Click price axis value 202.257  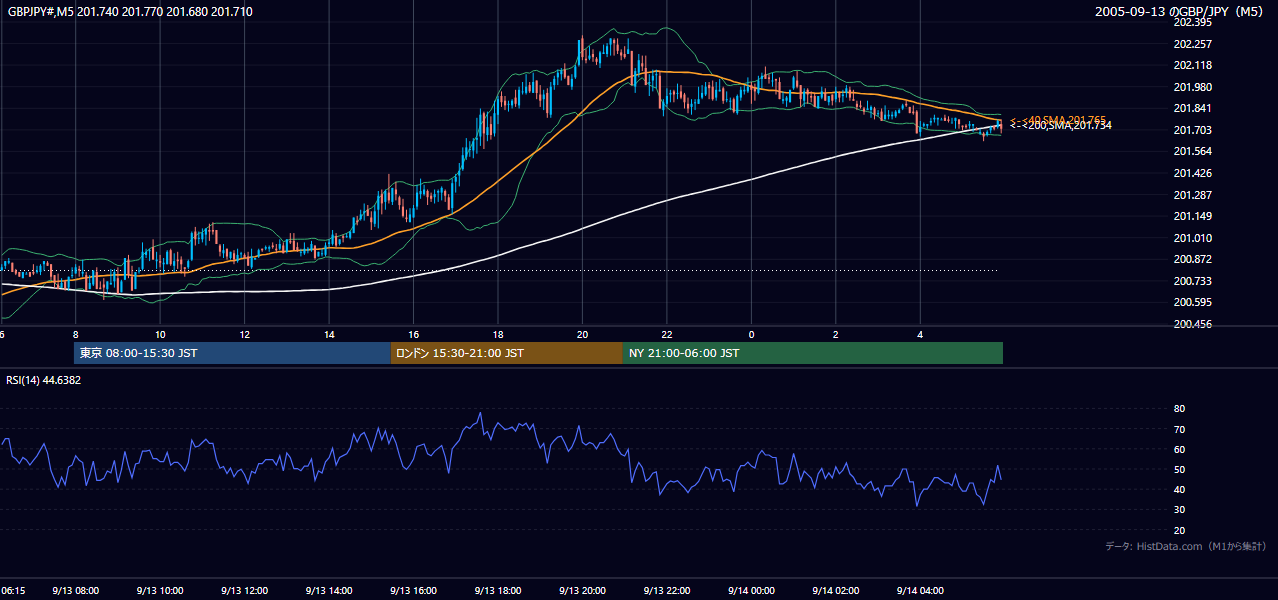tap(1192, 44)
